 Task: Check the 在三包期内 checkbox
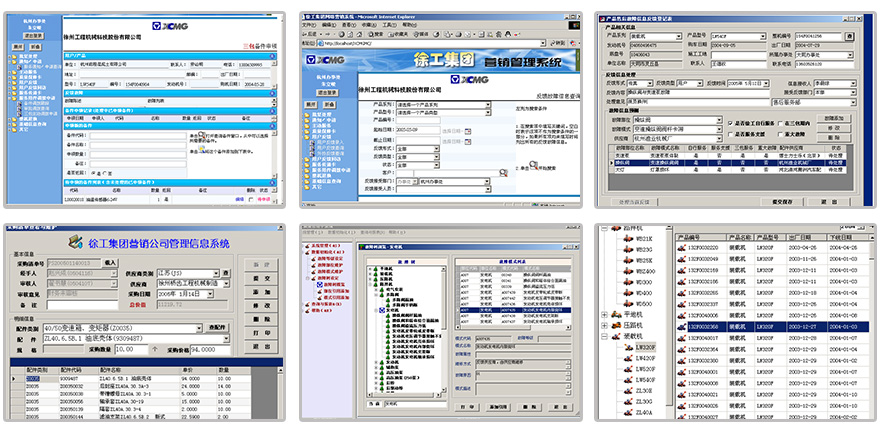pos(781,123)
